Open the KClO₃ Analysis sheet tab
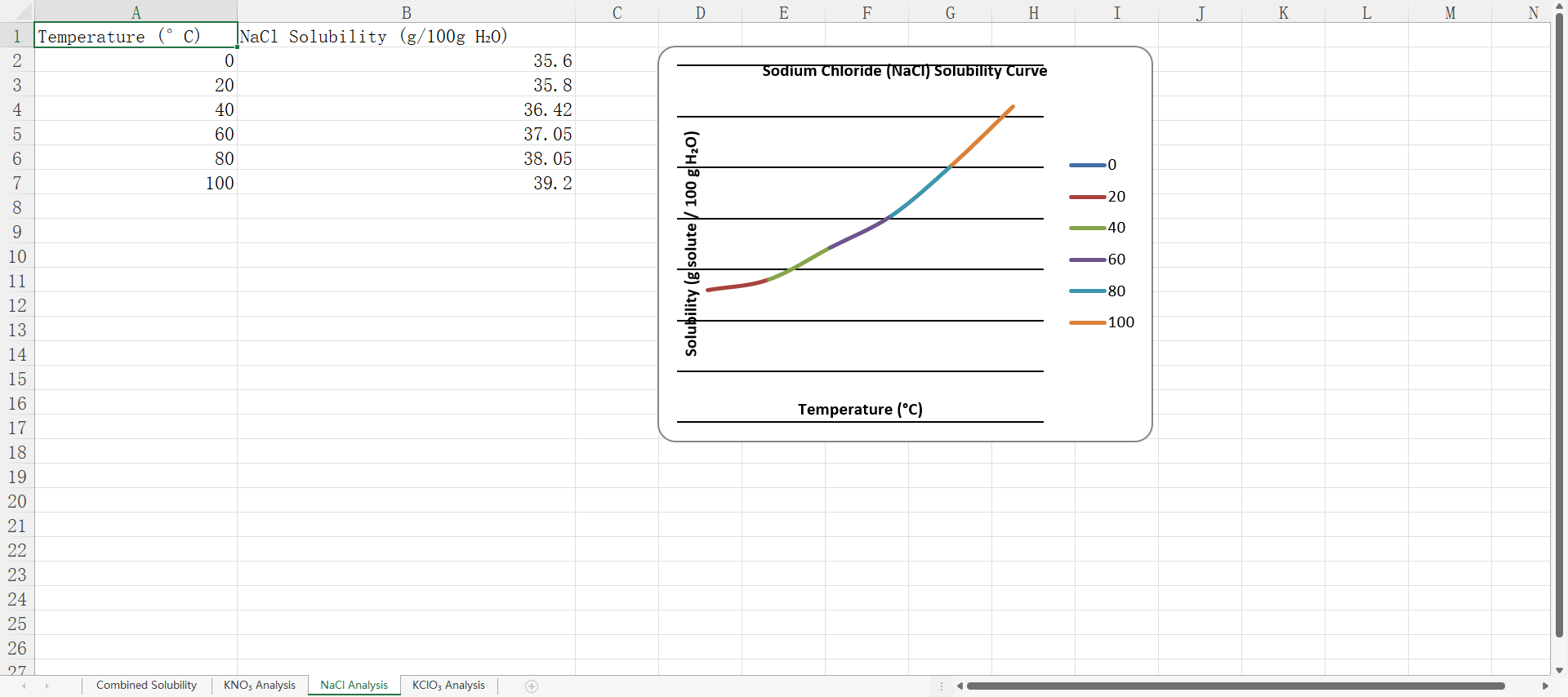 448,686
